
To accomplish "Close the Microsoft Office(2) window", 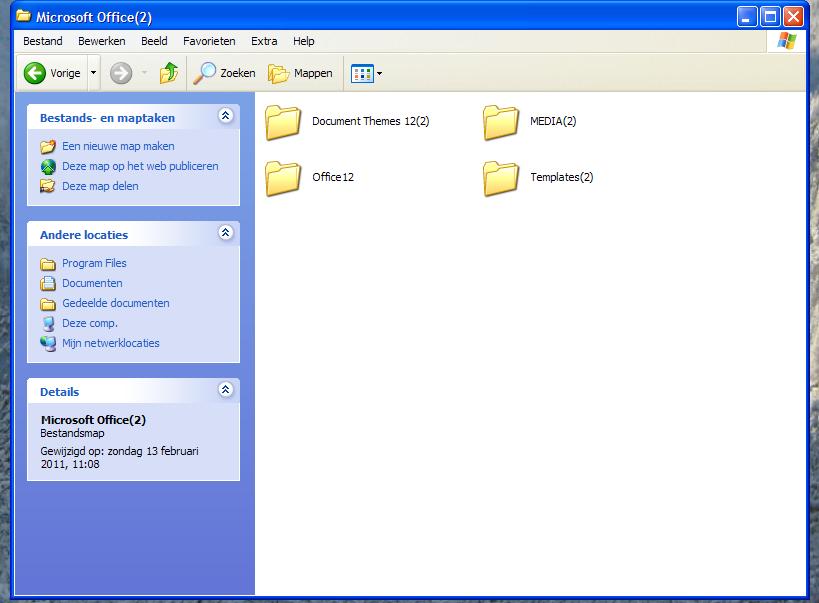I will click(793, 17).
